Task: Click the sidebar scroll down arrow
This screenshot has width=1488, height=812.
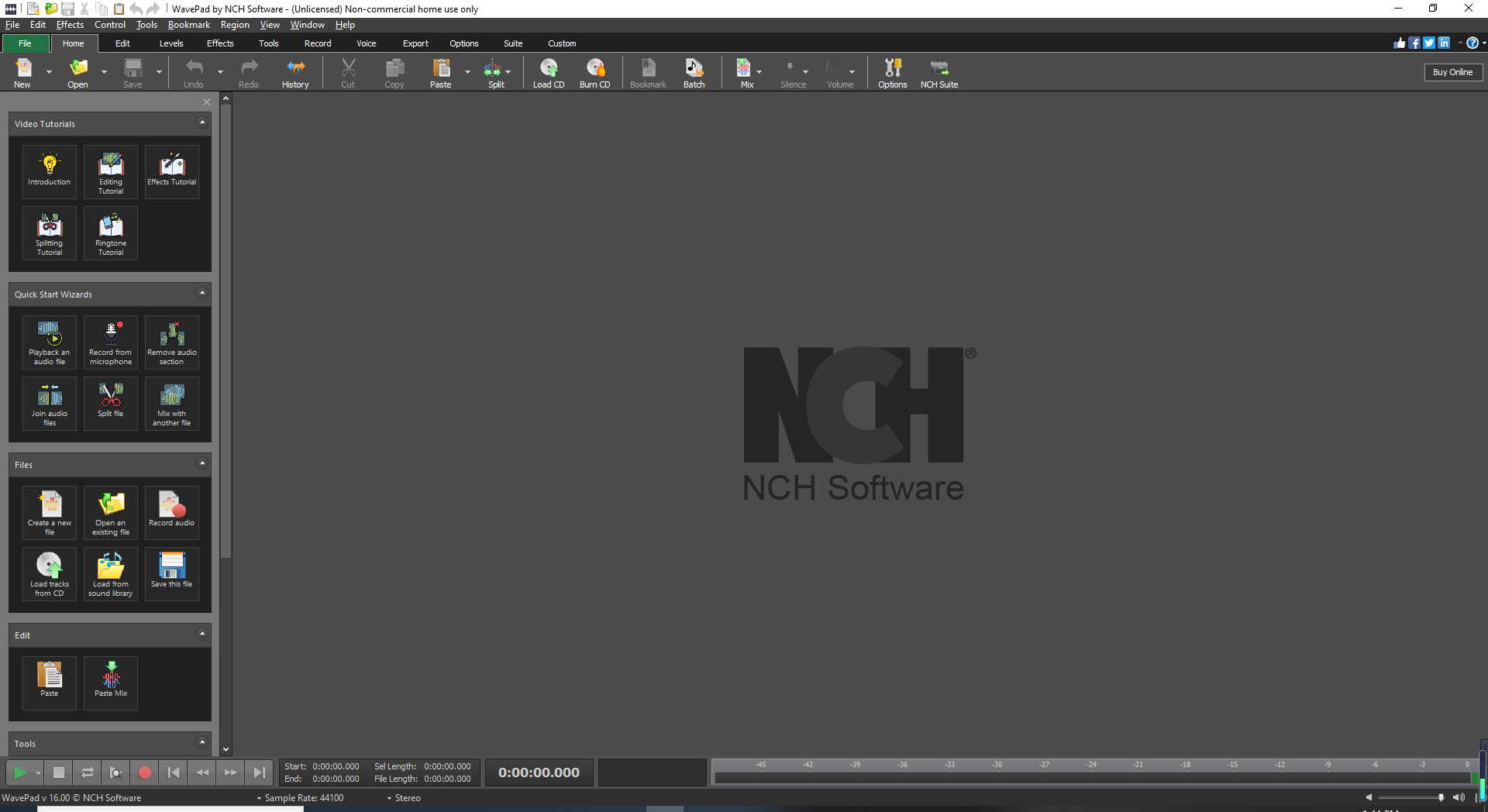Action: [x=226, y=750]
